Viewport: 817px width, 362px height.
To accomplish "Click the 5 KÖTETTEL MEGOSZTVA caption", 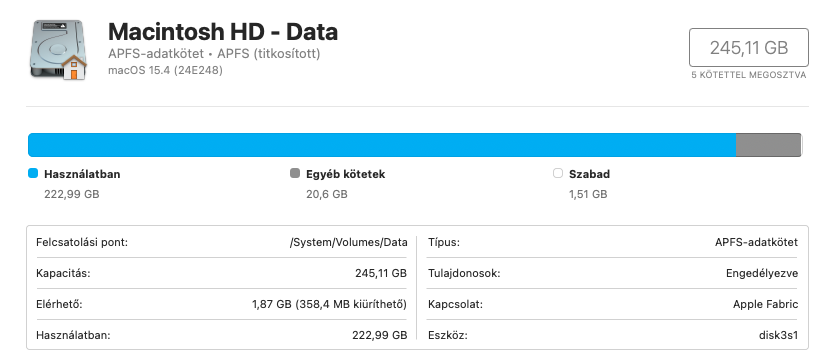I will pyautogui.click(x=749, y=75).
